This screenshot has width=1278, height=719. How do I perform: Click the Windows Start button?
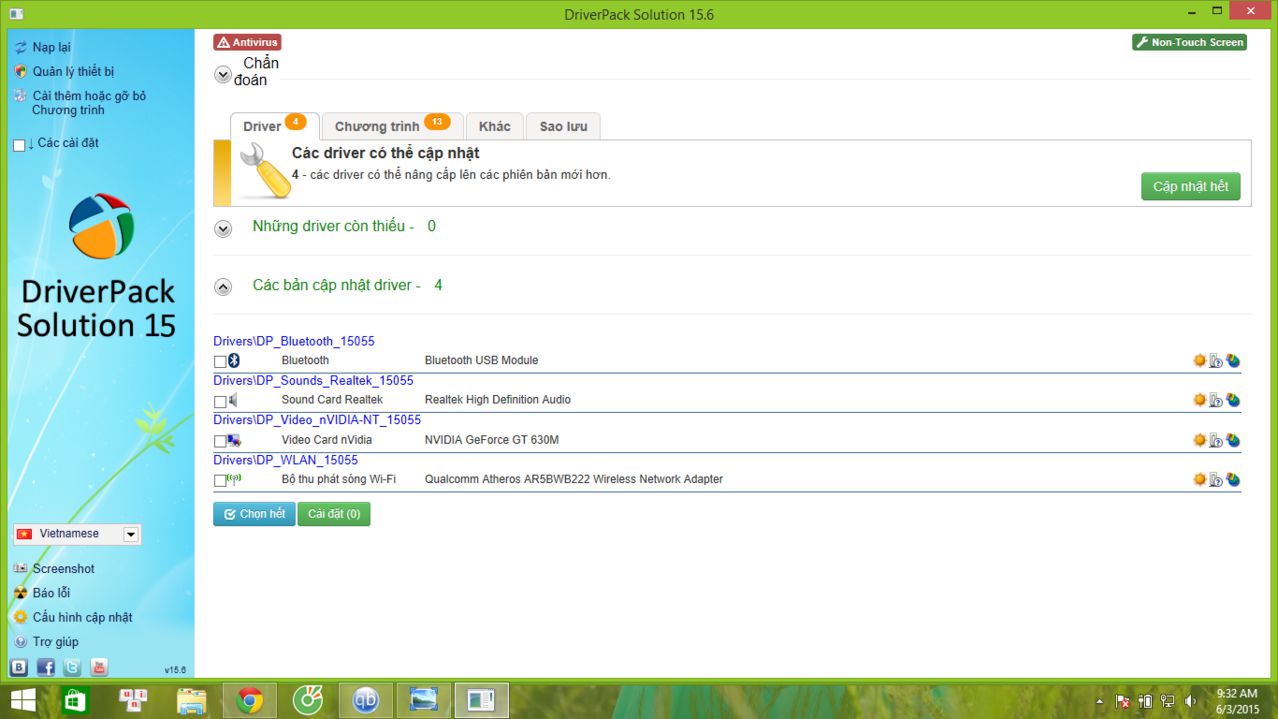tap(23, 700)
